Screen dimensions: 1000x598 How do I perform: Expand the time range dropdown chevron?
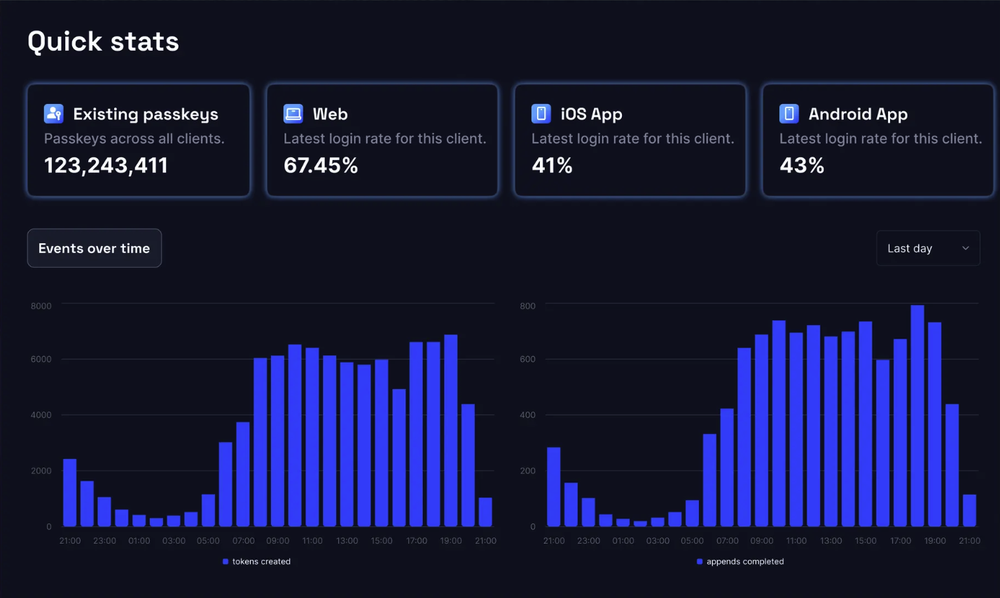click(965, 248)
